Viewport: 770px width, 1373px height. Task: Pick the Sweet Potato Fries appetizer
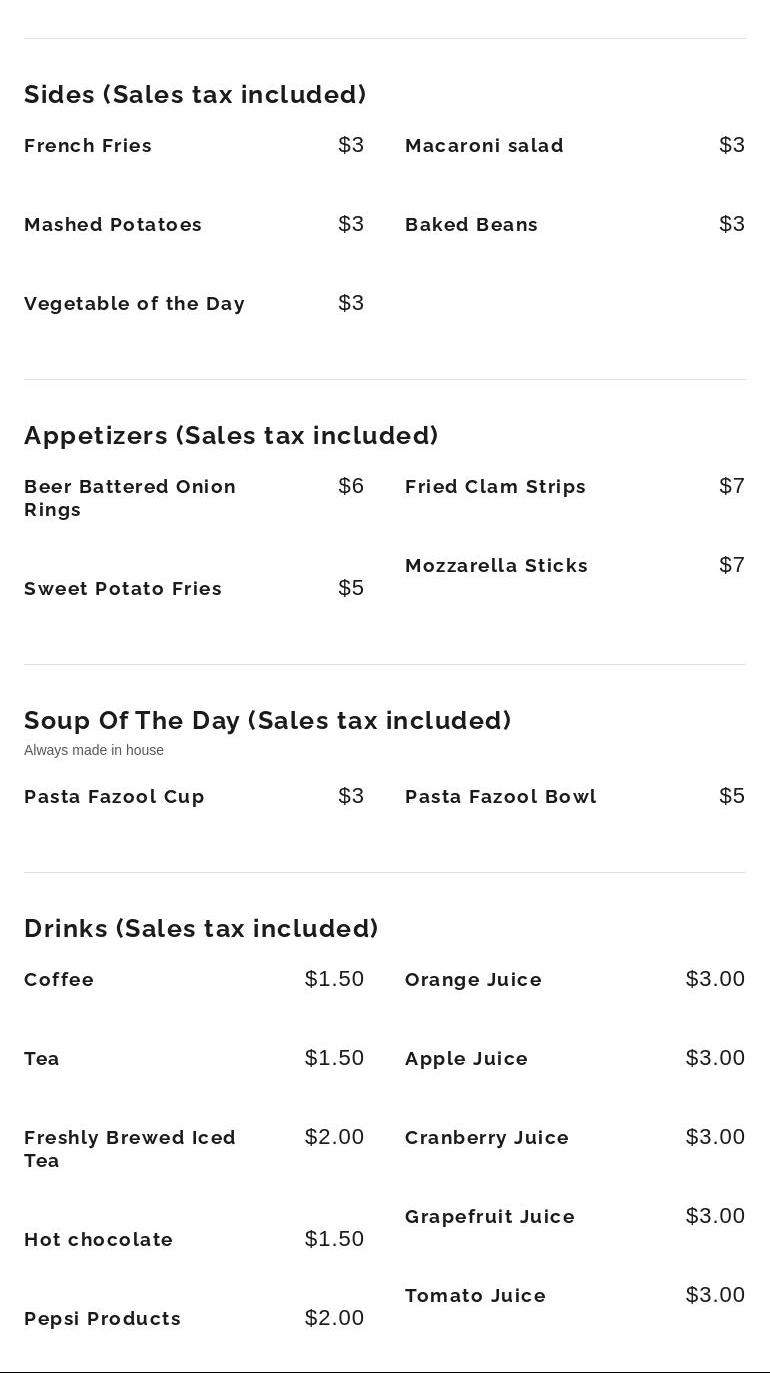(123, 589)
